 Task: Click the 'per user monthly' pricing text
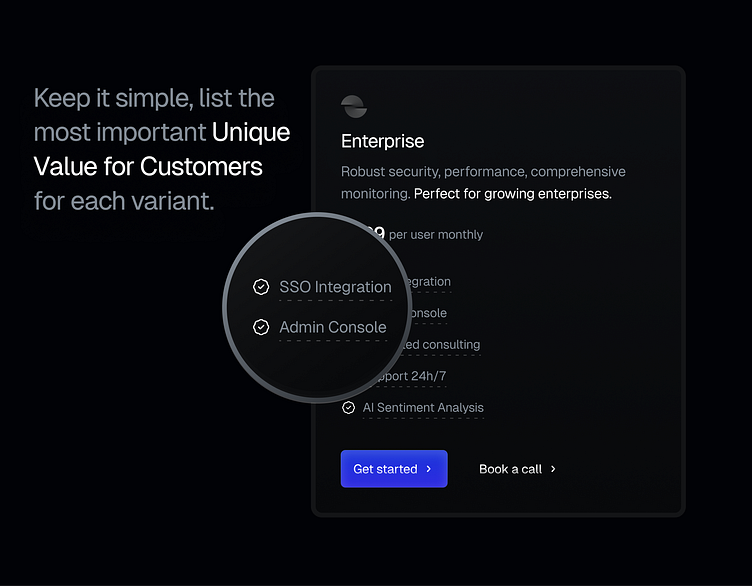pyautogui.click(x=435, y=235)
